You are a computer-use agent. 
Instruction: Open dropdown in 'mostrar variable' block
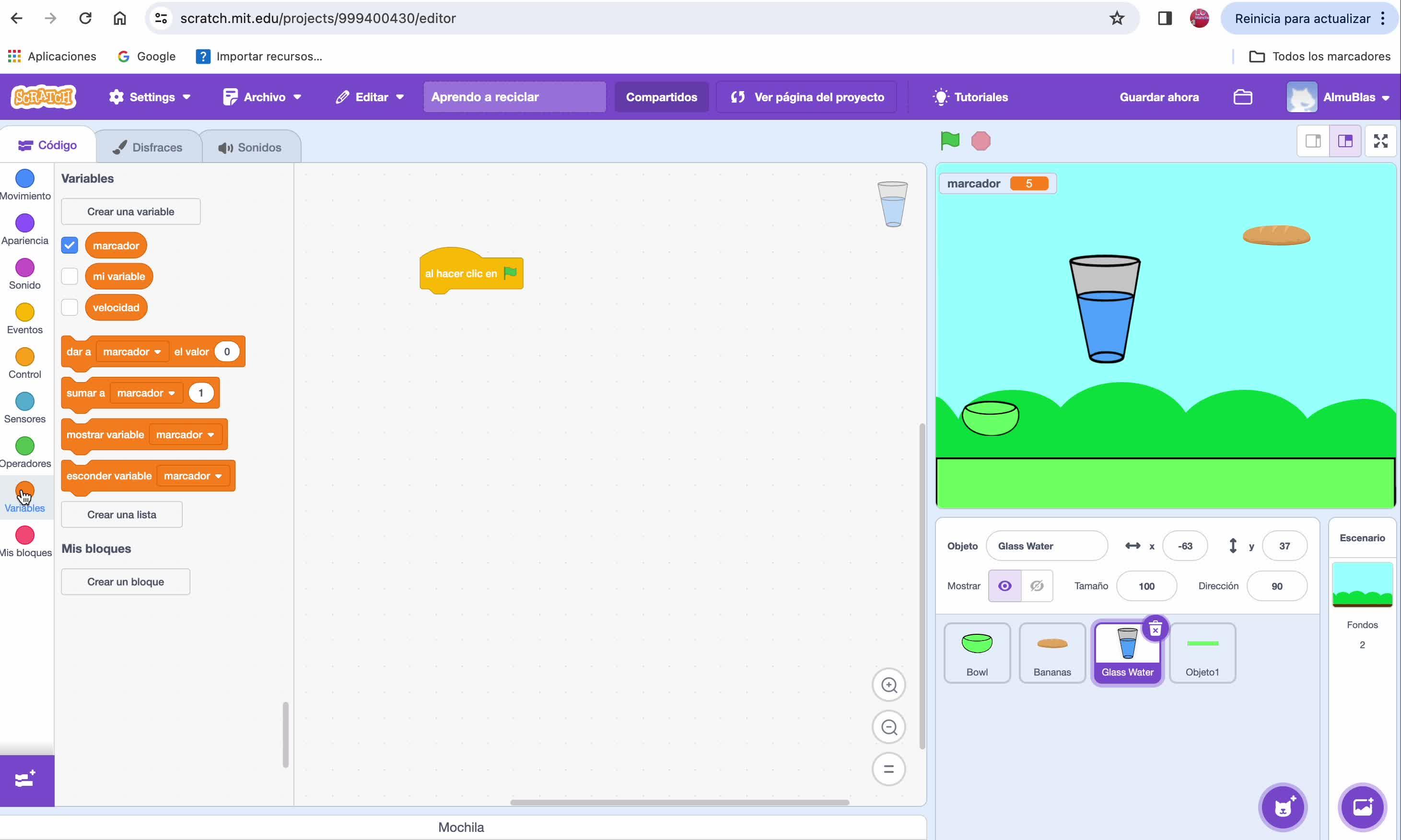(210, 435)
